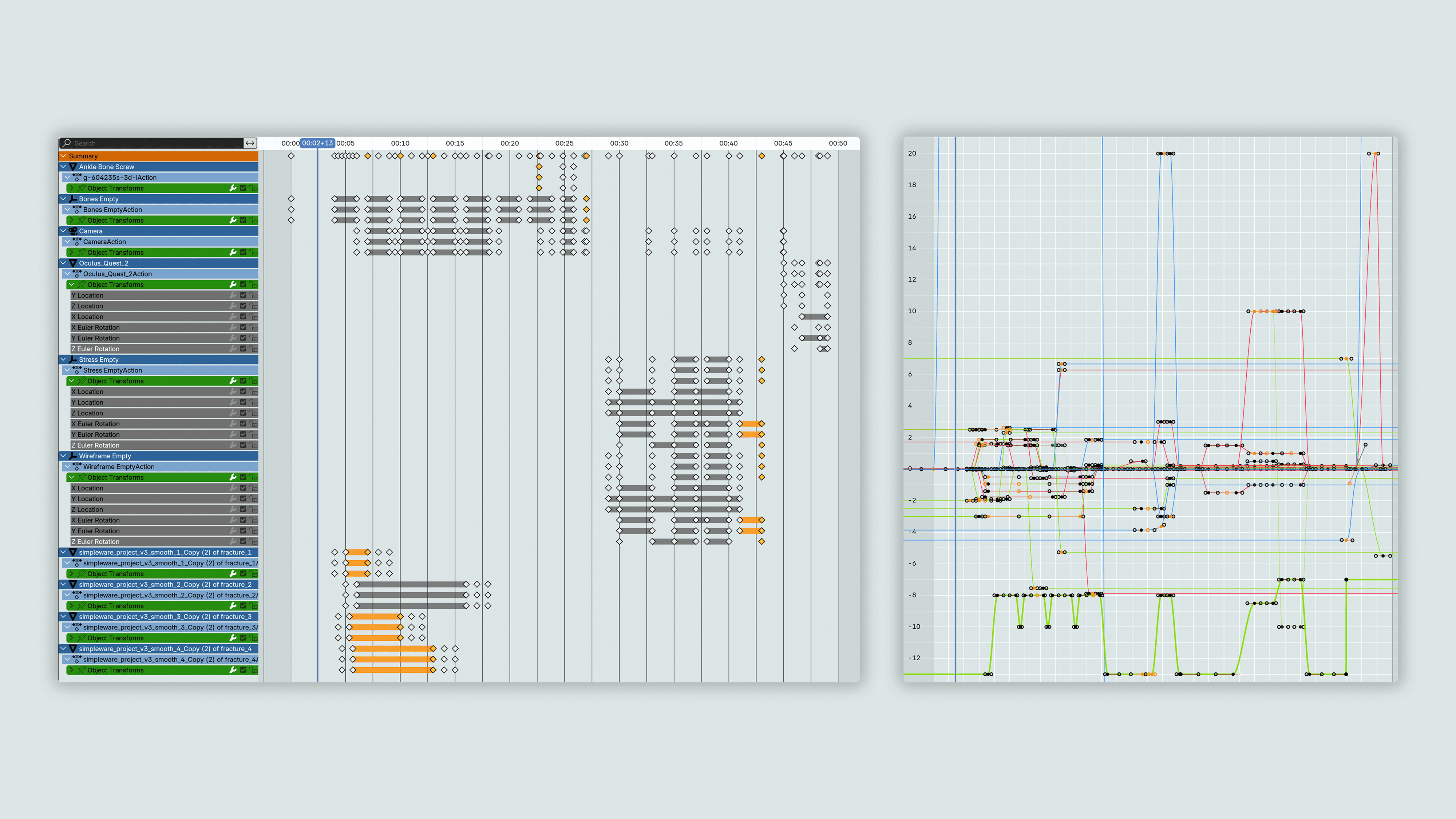Click the mesh icon beside Oculus_Quest_2
Viewport: 1456px width, 819px height.
click(x=73, y=263)
